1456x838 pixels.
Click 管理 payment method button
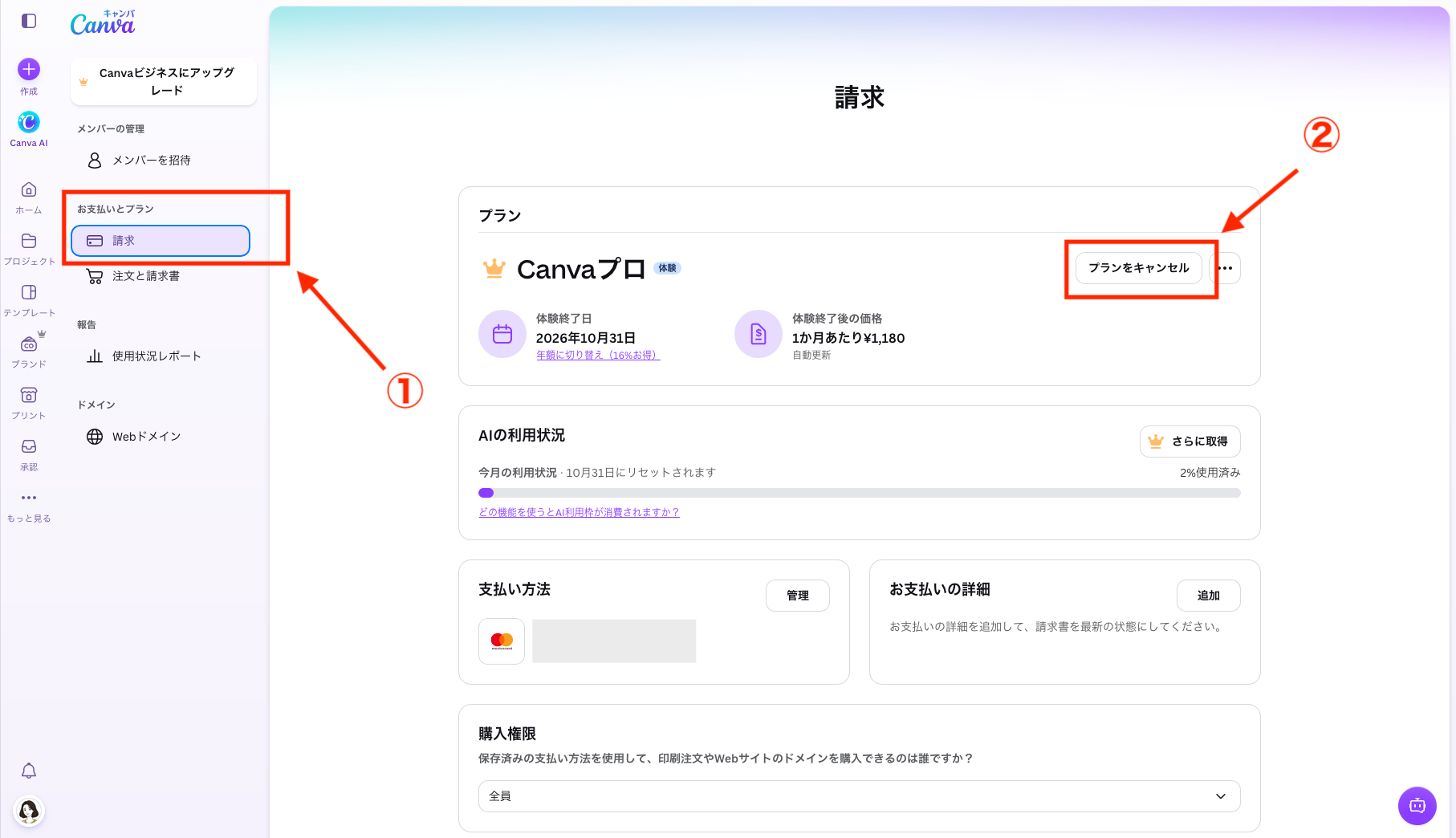pyautogui.click(x=798, y=596)
